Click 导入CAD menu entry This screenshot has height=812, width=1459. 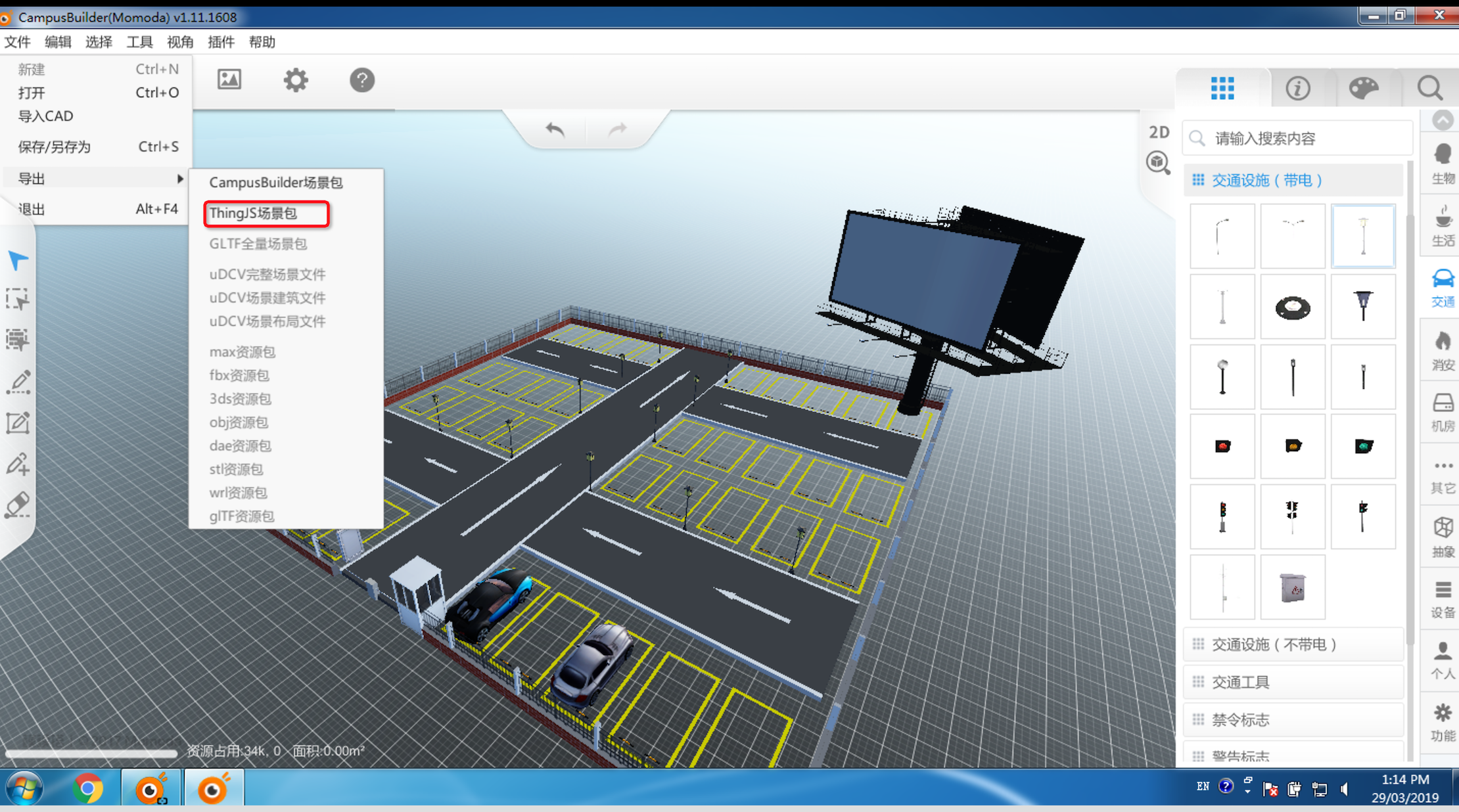coord(97,116)
